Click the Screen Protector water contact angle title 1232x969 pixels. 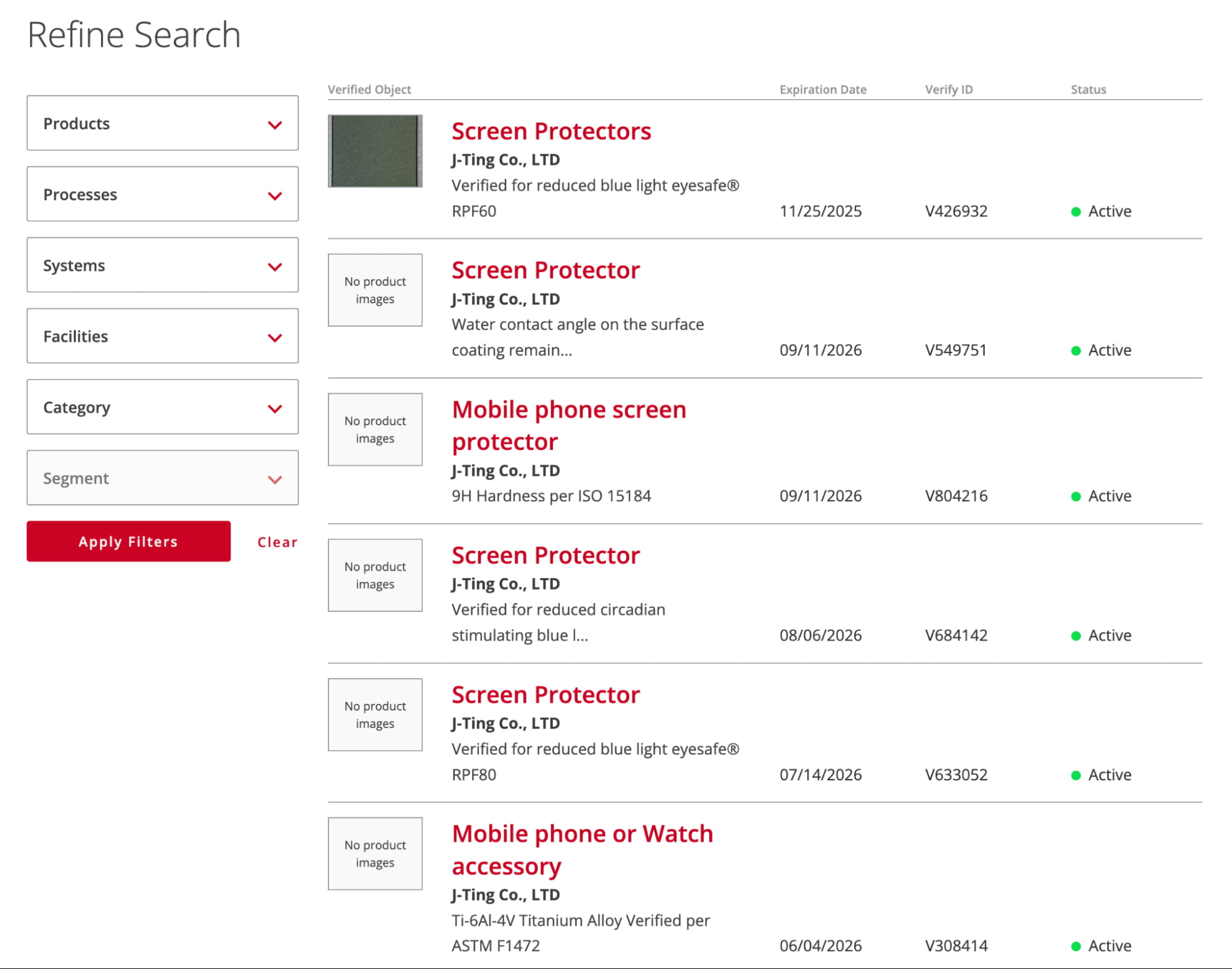(545, 271)
